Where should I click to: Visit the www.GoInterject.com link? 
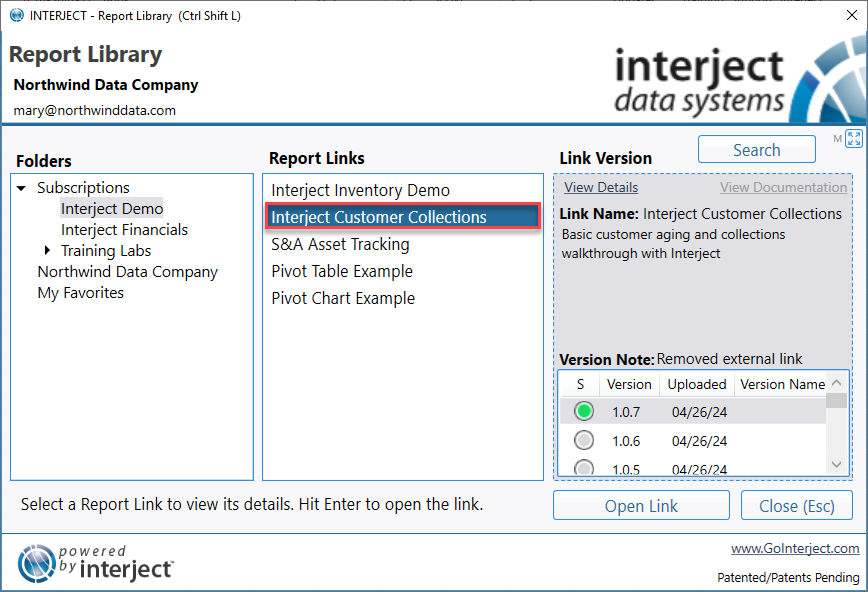(x=795, y=548)
